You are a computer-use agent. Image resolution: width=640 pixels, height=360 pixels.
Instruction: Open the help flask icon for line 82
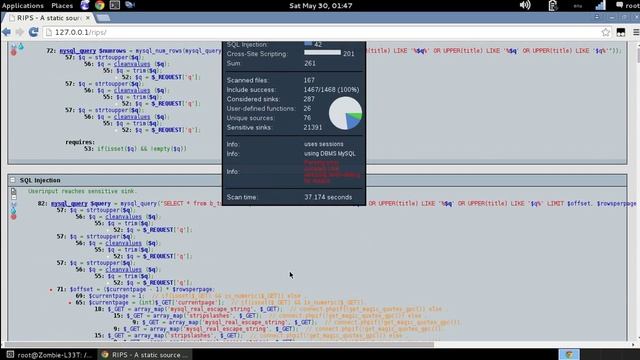(13, 210)
